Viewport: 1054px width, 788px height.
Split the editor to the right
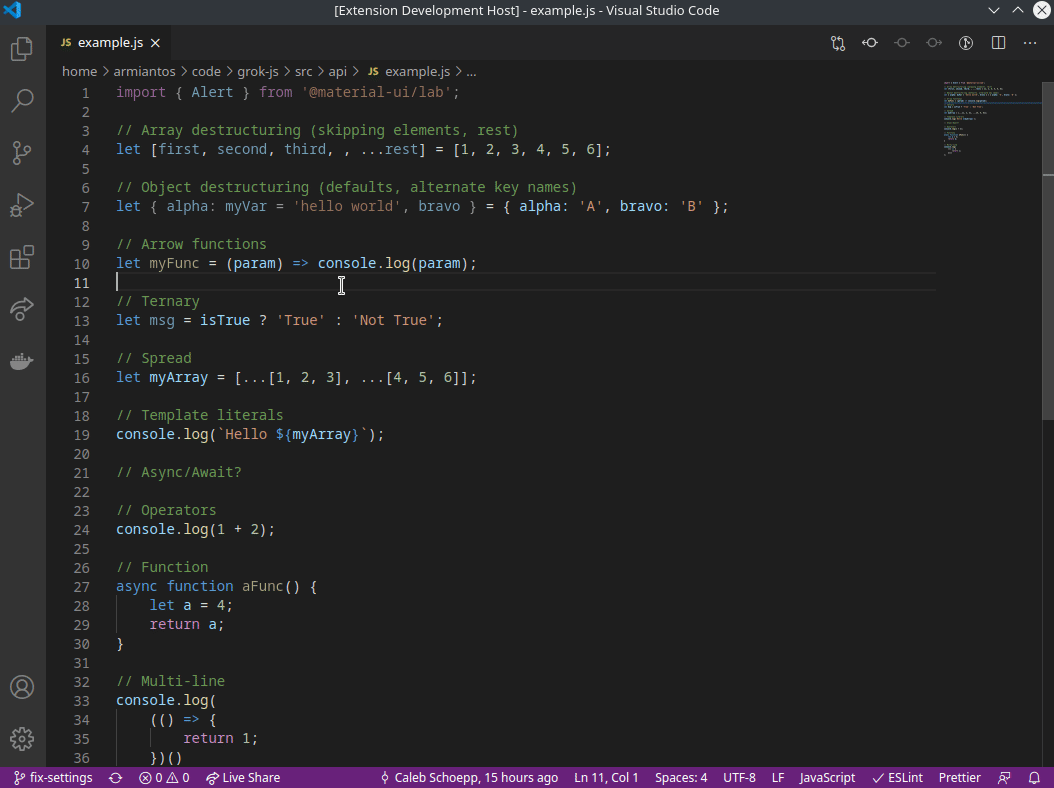[998, 43]
